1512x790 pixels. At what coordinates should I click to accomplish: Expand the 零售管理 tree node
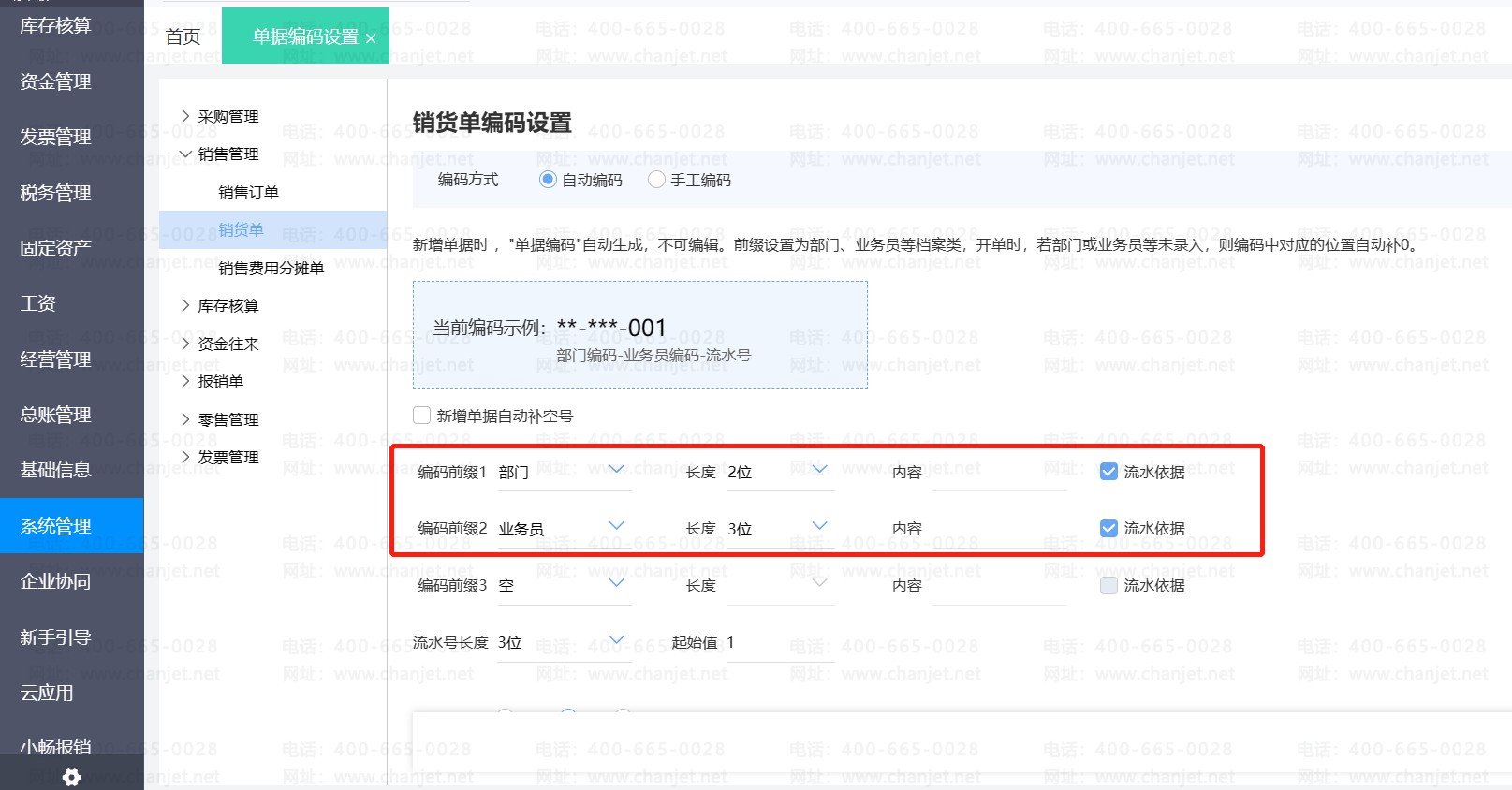point(185,419)
